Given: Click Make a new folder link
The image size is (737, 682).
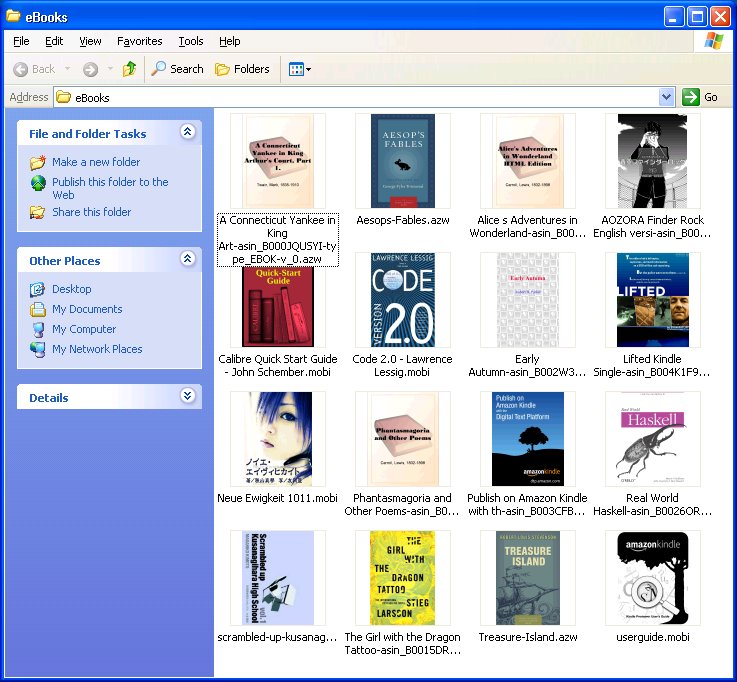Looking at the screenshot, I should tap(96, 162).
